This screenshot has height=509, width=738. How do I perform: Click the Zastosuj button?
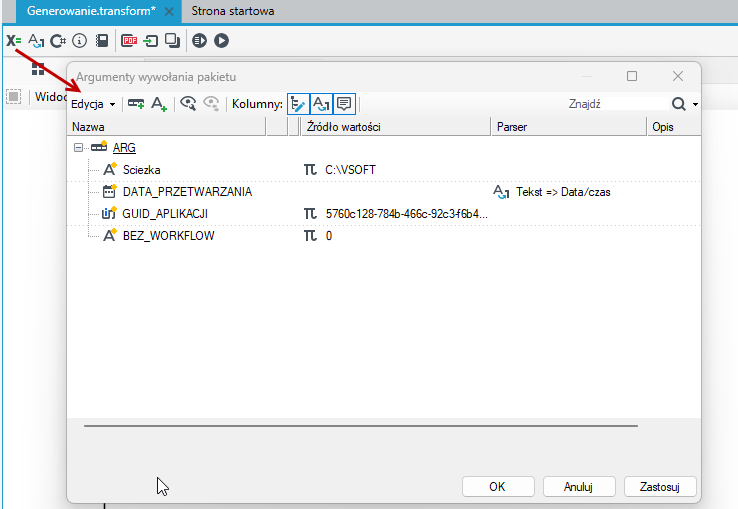pos(660,486)
